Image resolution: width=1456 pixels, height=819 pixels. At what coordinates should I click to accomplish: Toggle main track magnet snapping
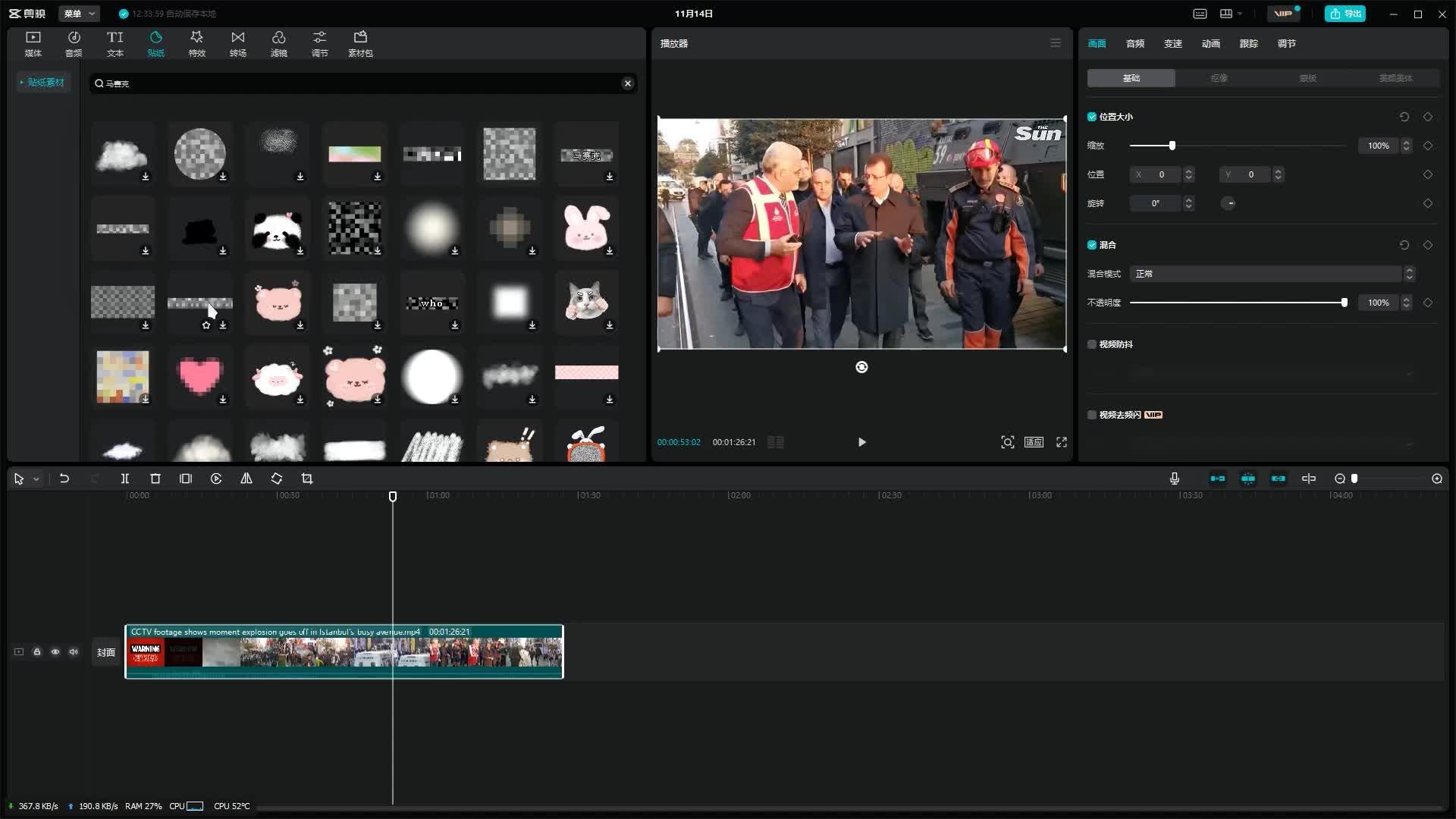point(1218,479)
